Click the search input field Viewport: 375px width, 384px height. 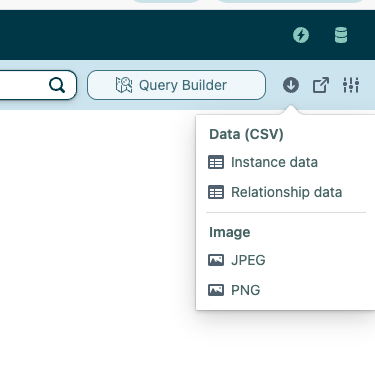click(37, 85)
